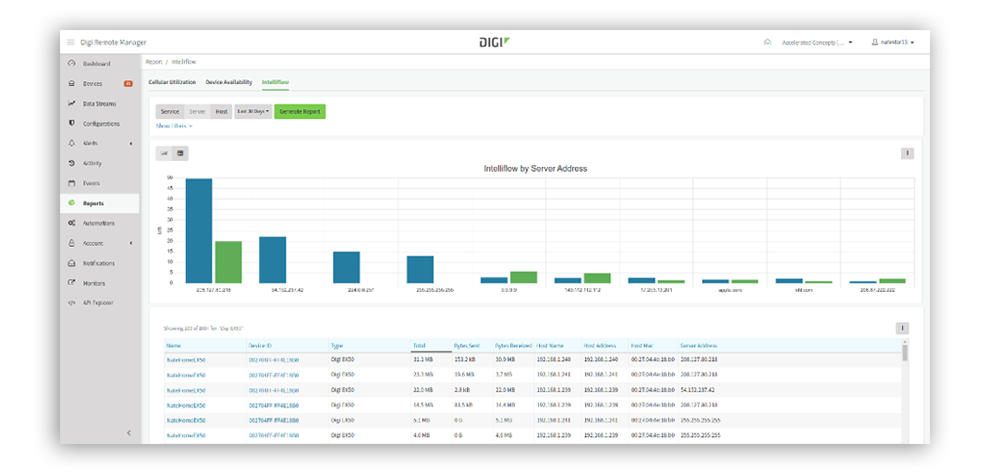
Task: Open the Last 30 Days dropdown
Action: coord(253,112)
